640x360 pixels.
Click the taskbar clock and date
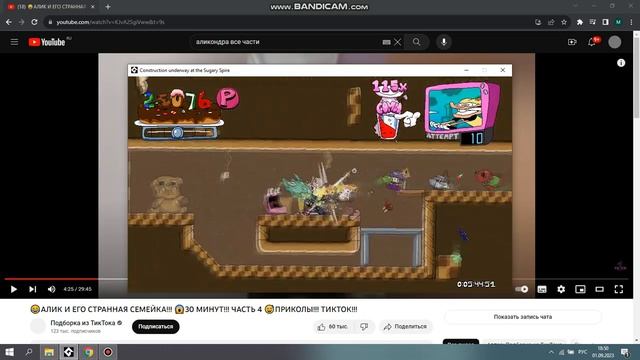click(603, 352)
